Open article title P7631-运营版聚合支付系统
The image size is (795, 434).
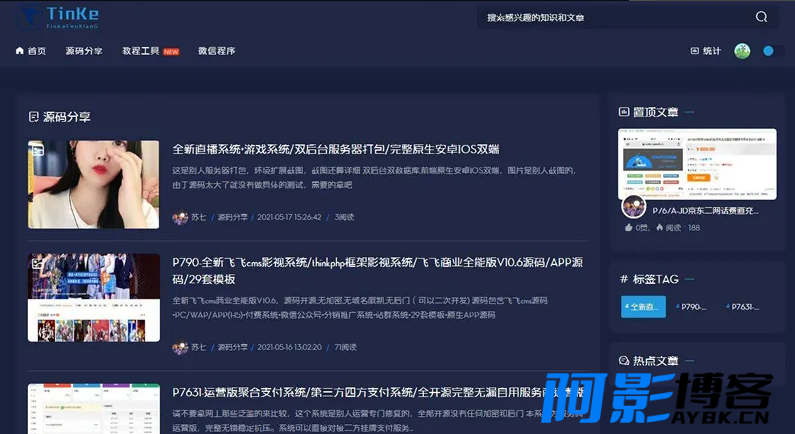[x=378, y=392]
